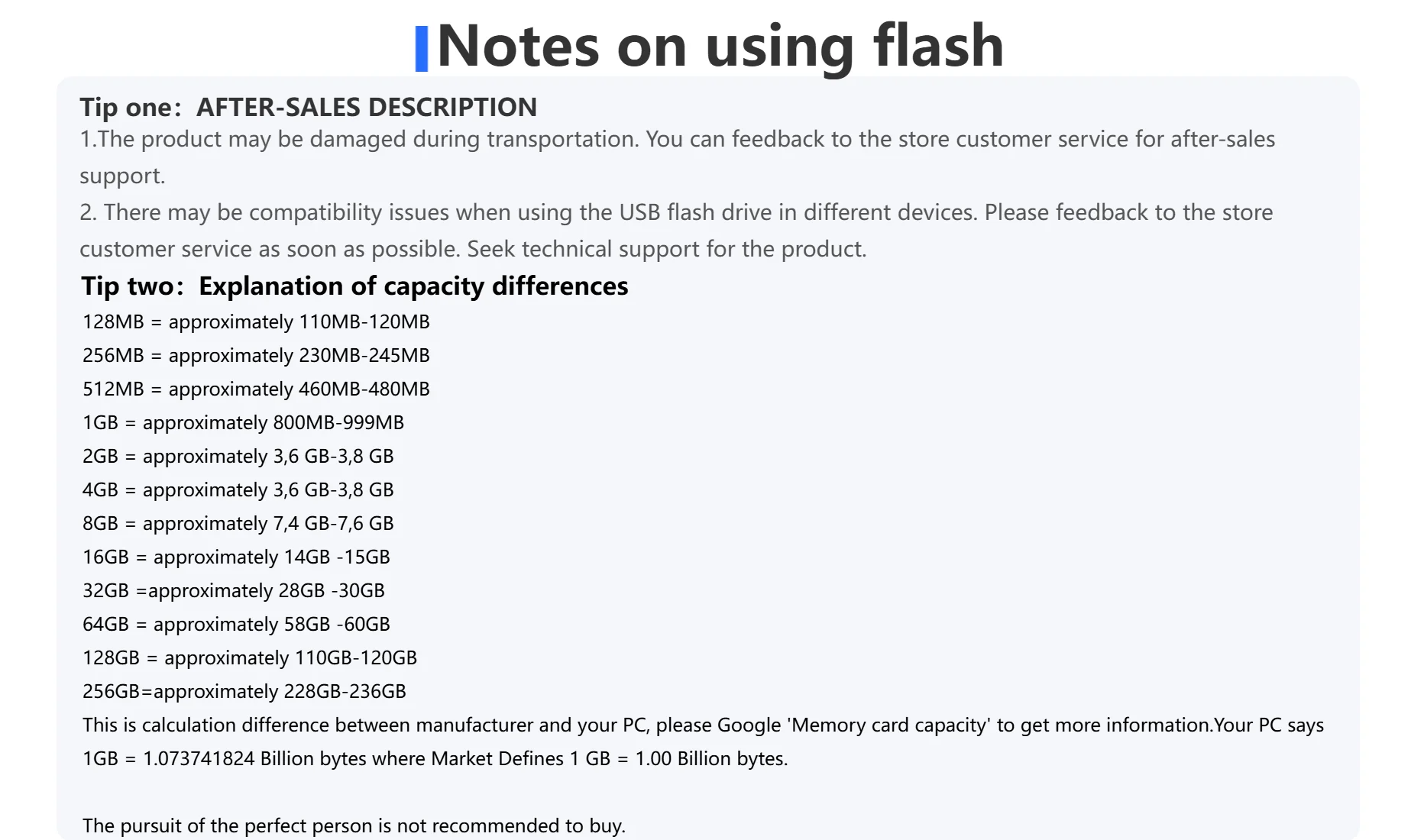This screenshot has height=840, width=1424.
Task: Select the 256MB approximately 230MB-245MB line
Action: (x=256, y=355)
